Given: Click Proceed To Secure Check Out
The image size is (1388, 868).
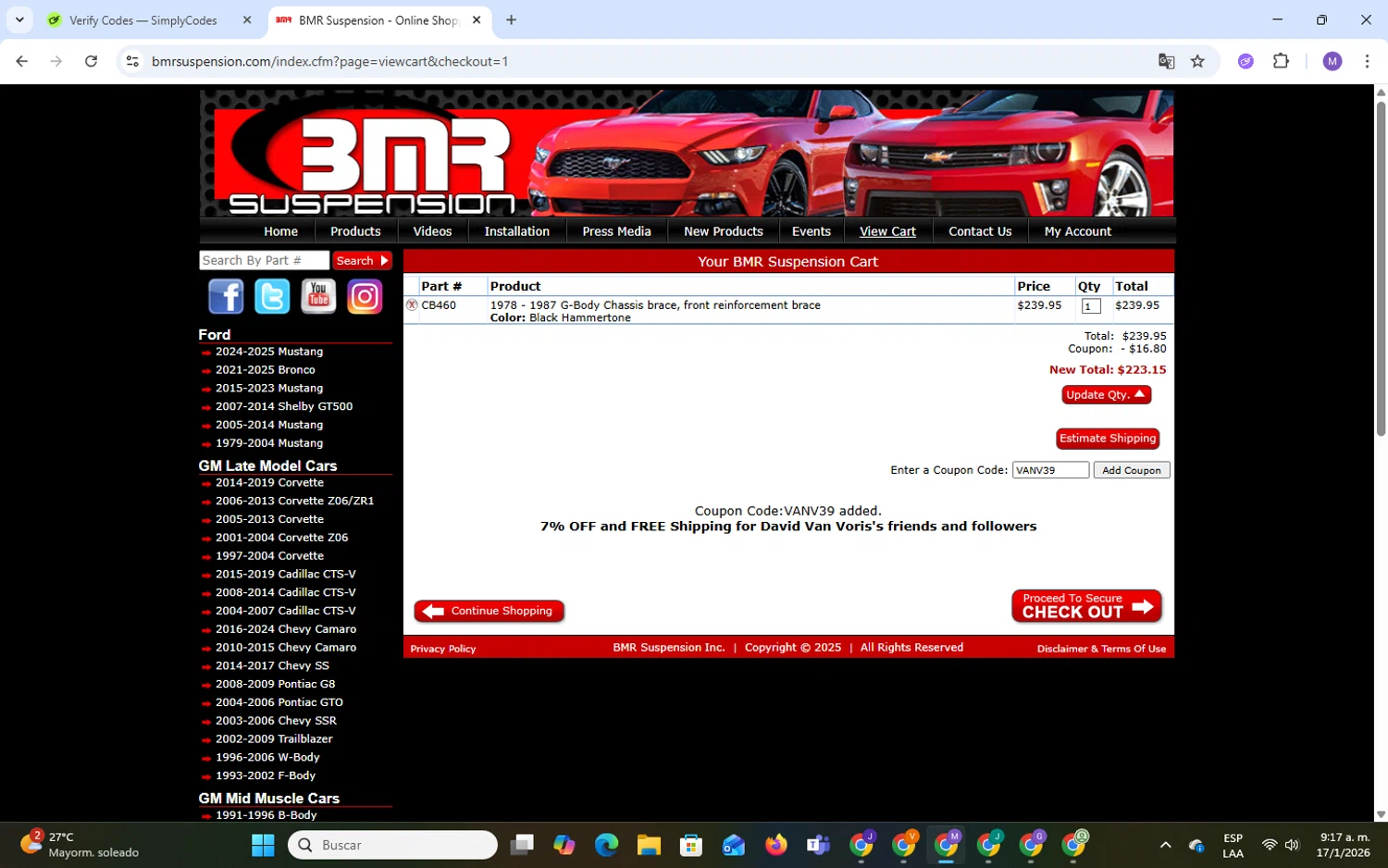Looking at the screenshot, I should (1086, 606).
